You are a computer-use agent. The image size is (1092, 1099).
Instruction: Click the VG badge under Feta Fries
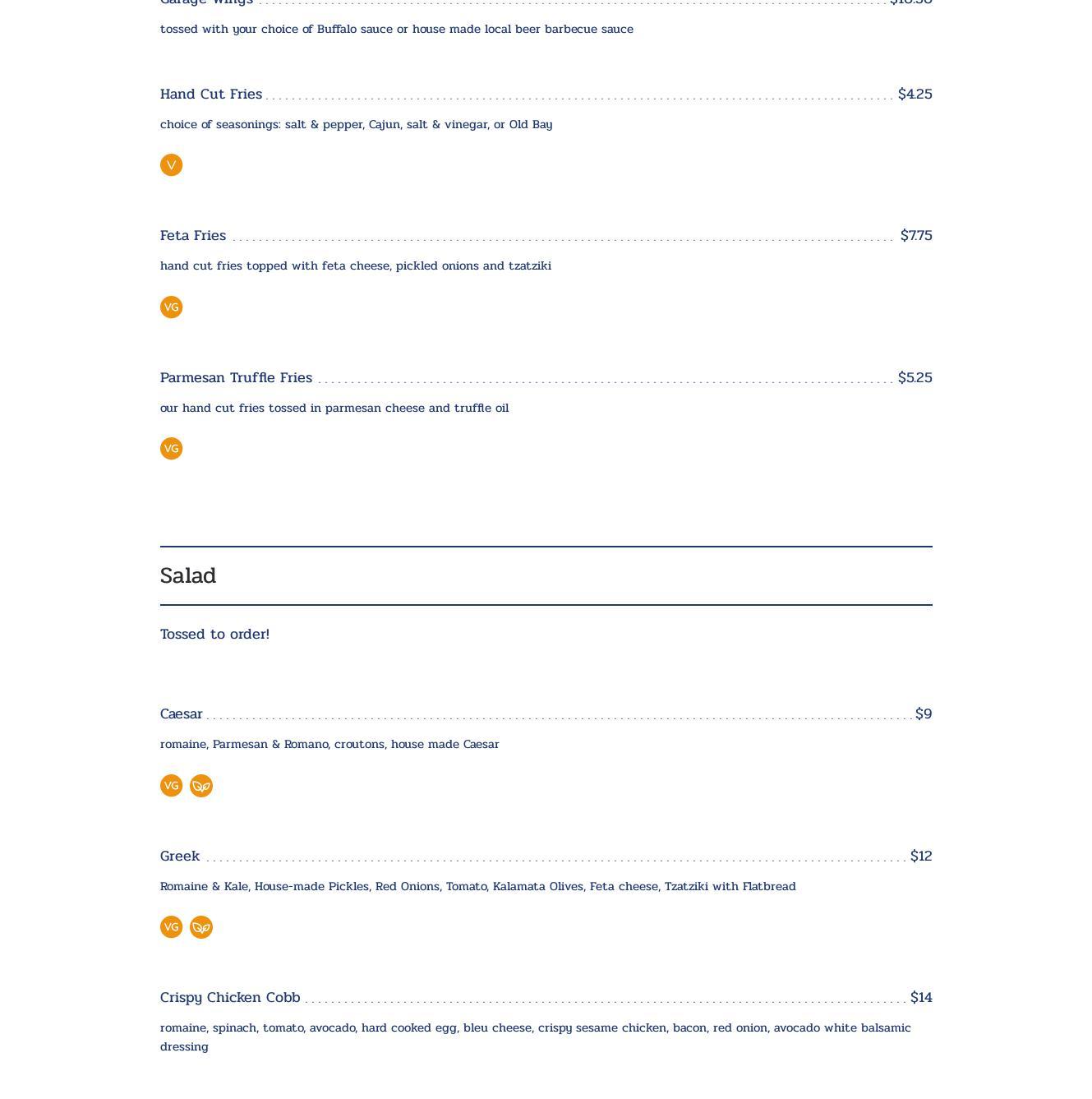[x=171, y=307]
